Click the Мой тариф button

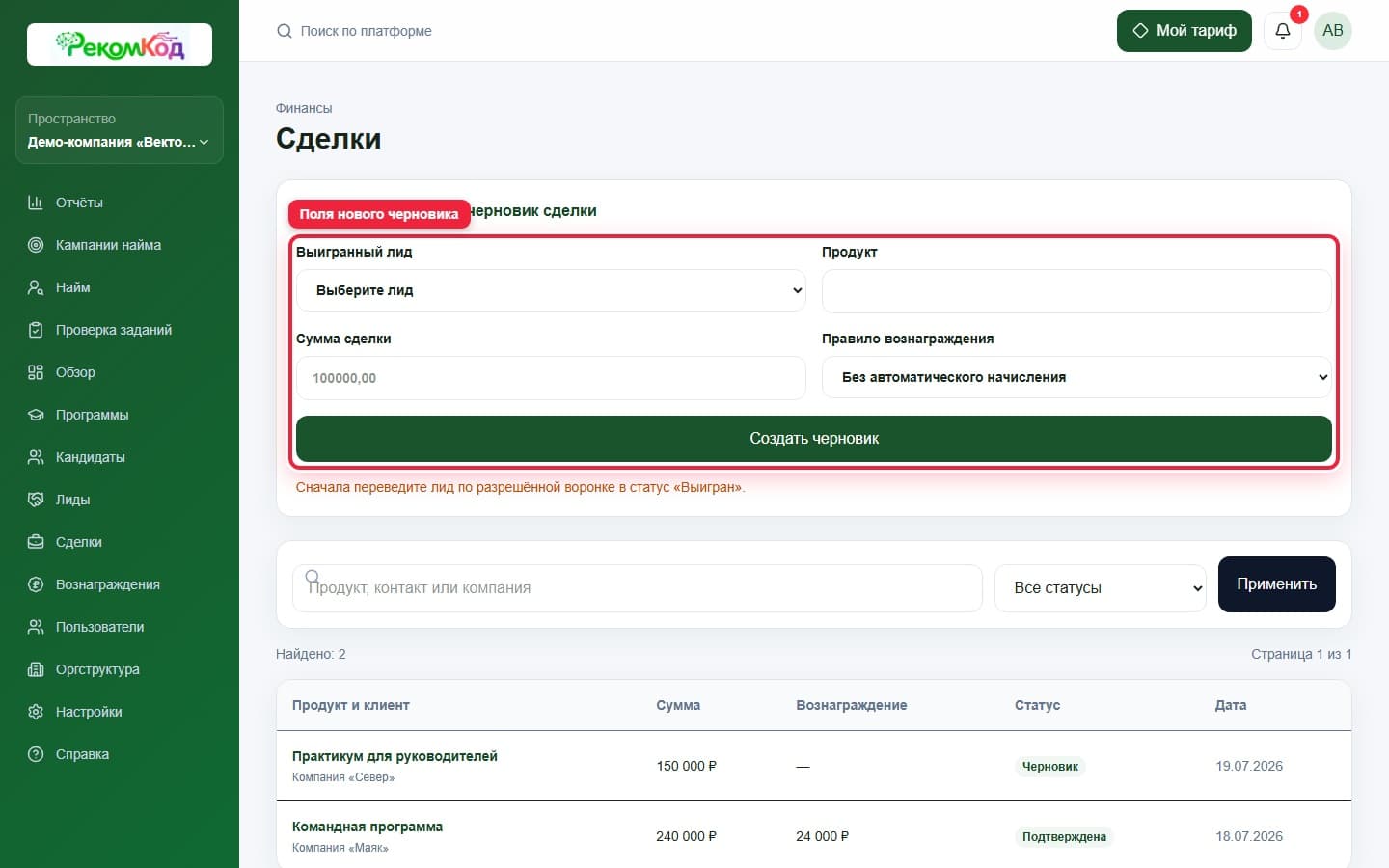[1185, 31]
